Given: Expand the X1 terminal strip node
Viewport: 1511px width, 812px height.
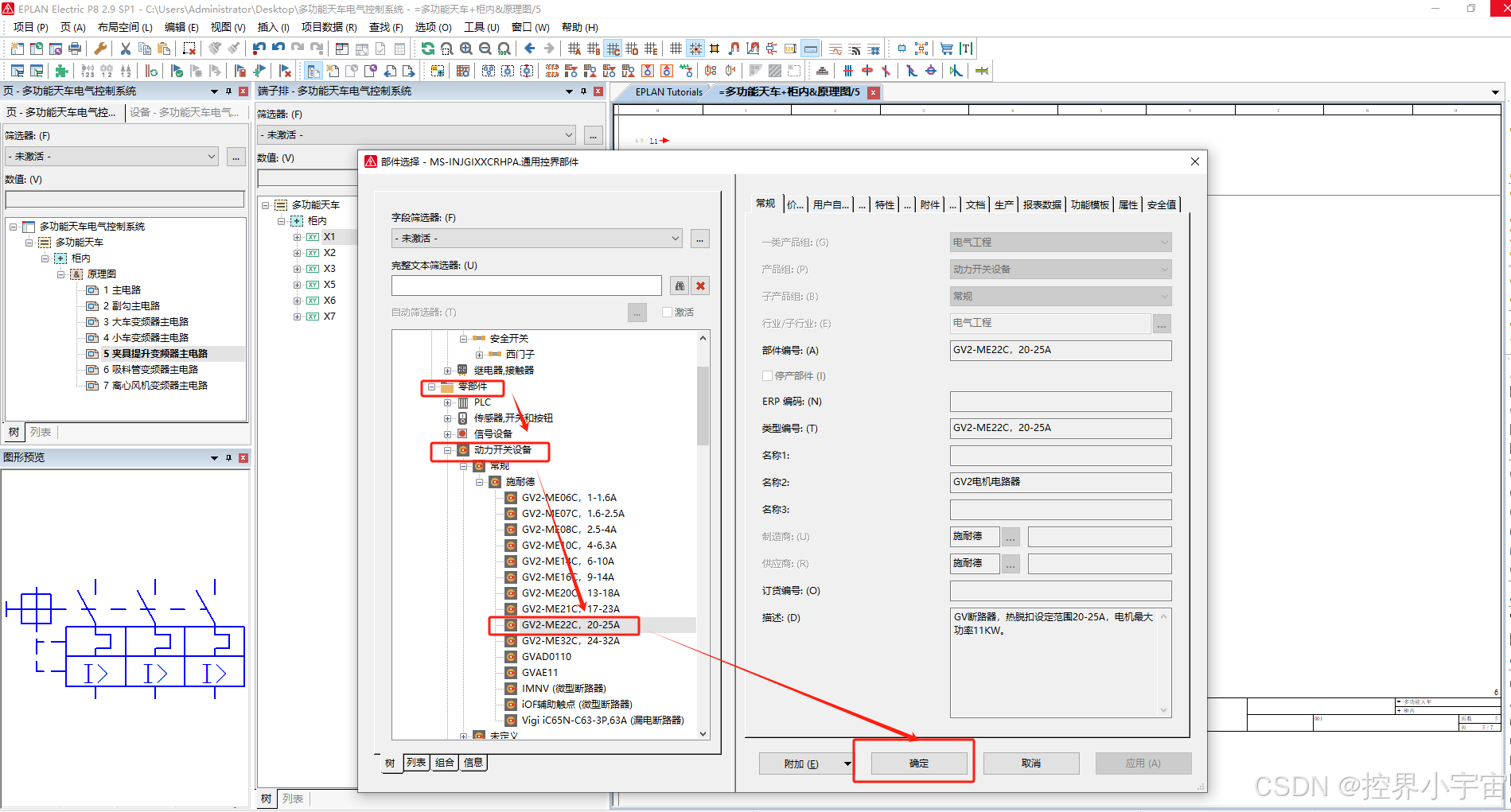Looking at the screenshot, I should pos(297,237).
